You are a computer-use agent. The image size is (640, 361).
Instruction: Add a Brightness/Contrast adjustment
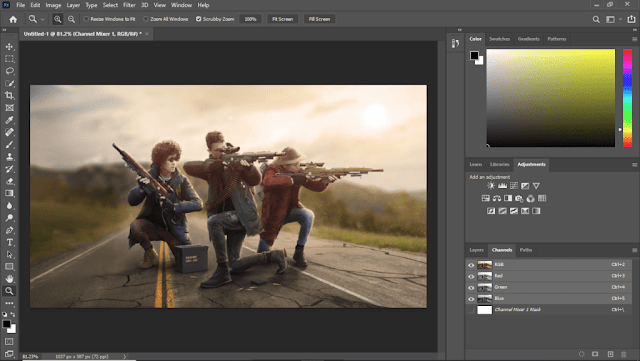[491, 186]
